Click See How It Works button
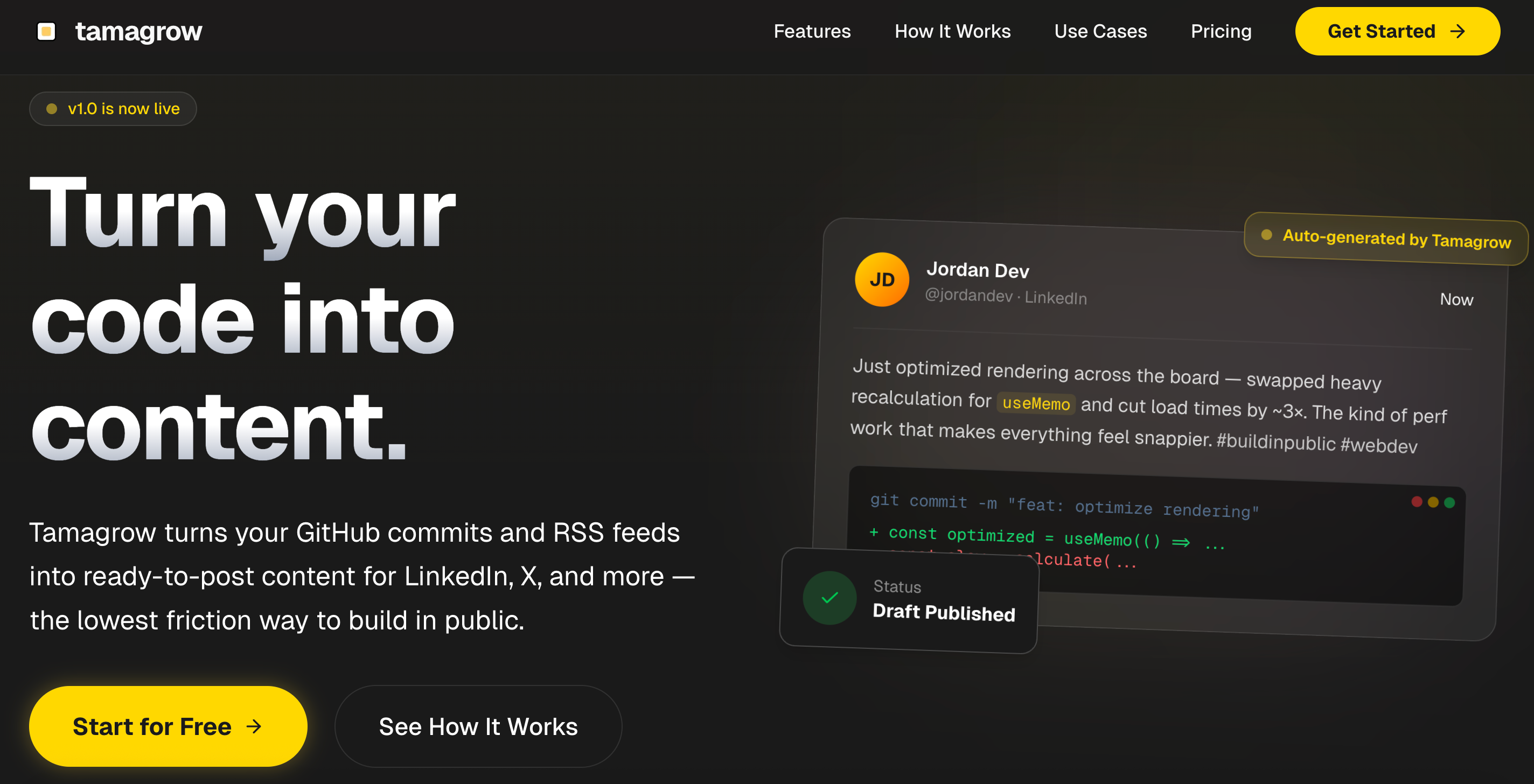This screenshot has height=784, width=1534. [x=478, y=726]
